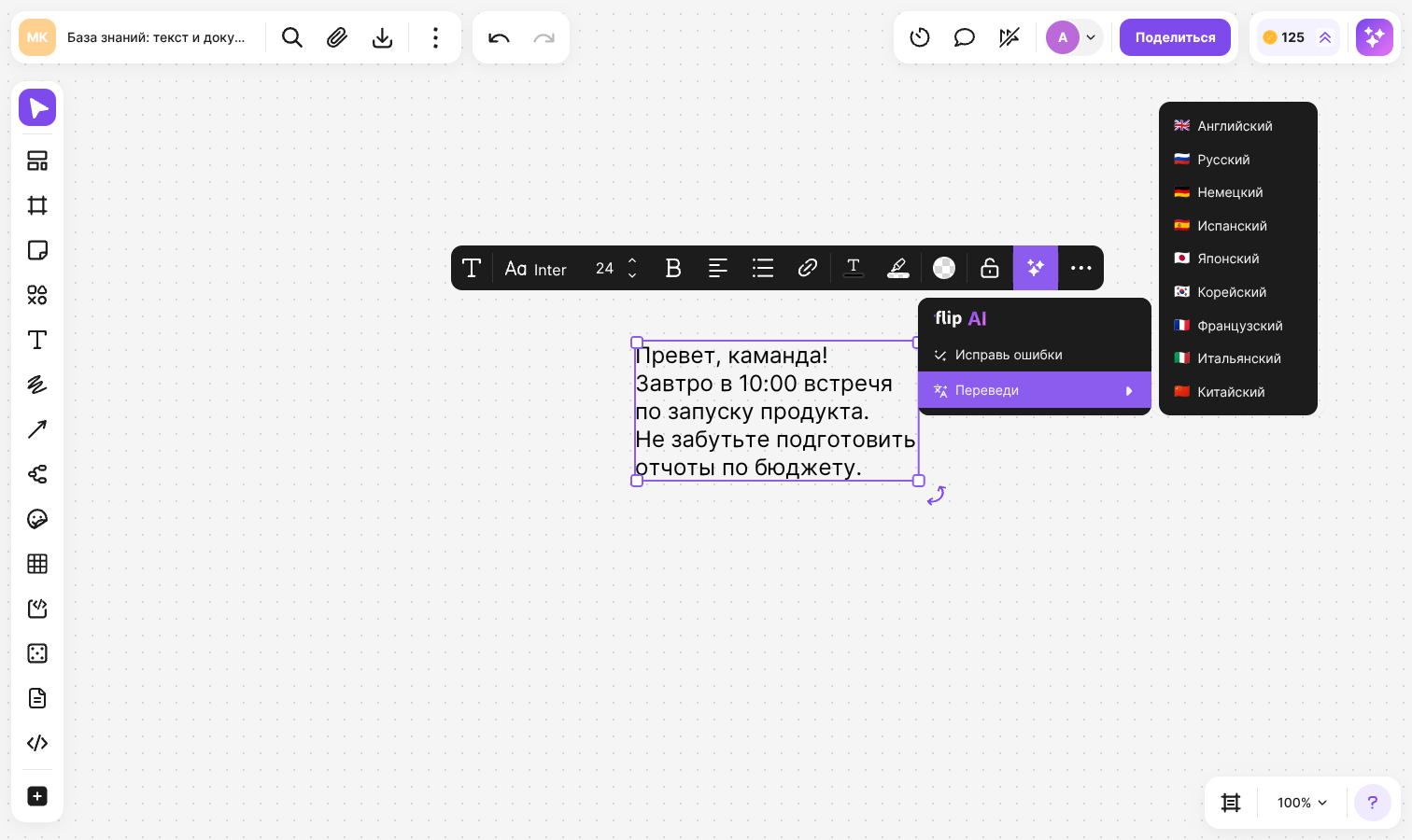Viewport: 1412px width, 840px height.
Task: Choose the sticky note tool
Action: click(37, 250)
